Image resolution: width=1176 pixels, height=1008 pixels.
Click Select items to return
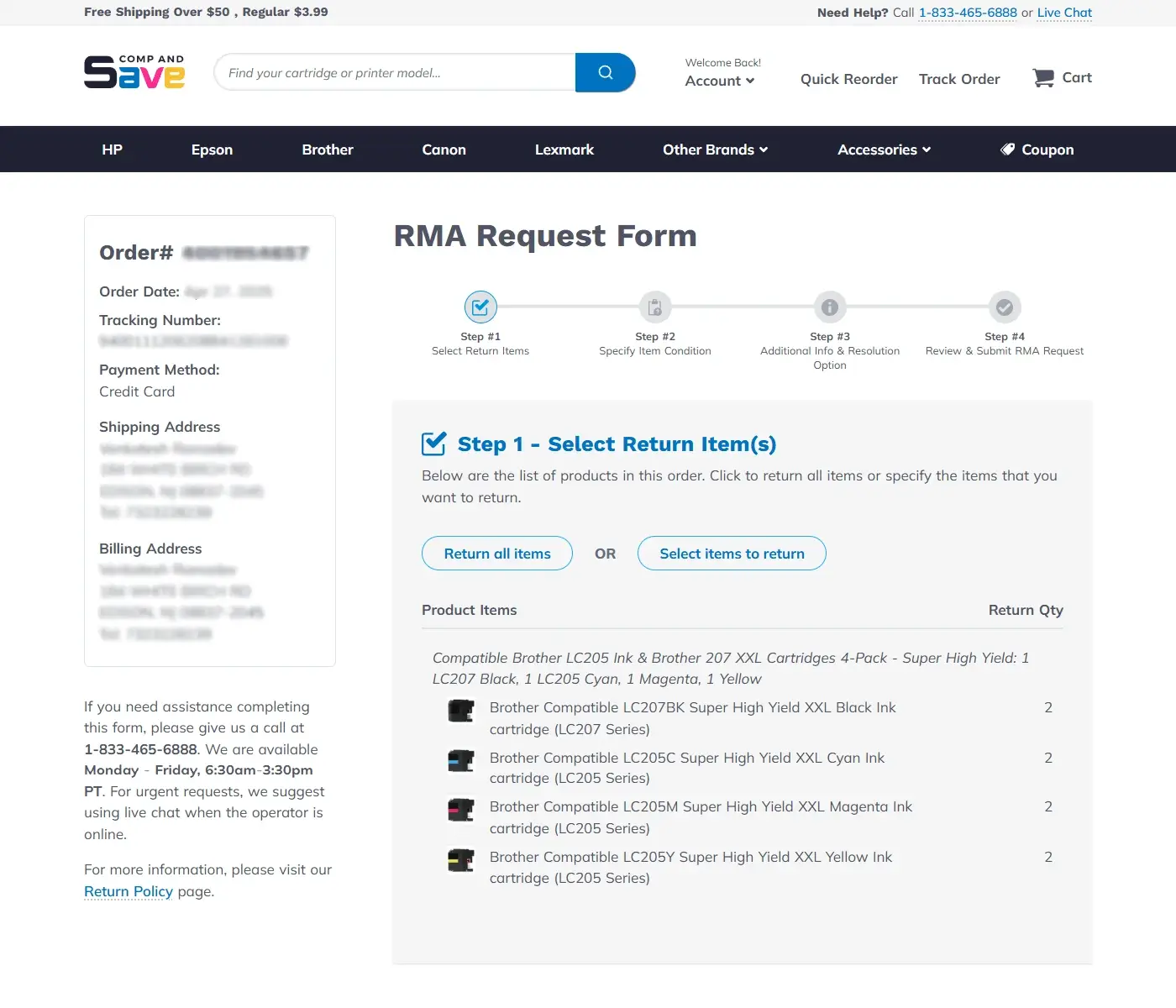pos(731,553)
